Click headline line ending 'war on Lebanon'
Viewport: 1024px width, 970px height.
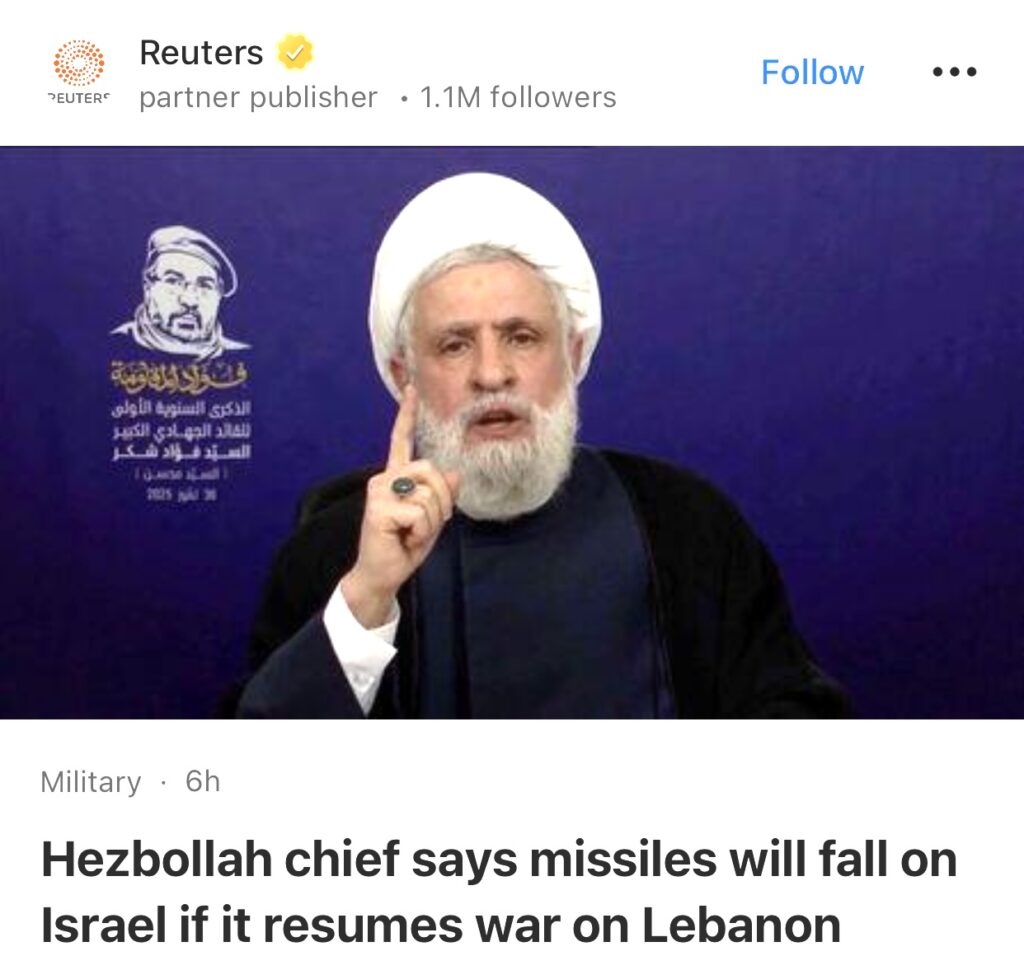441,925
